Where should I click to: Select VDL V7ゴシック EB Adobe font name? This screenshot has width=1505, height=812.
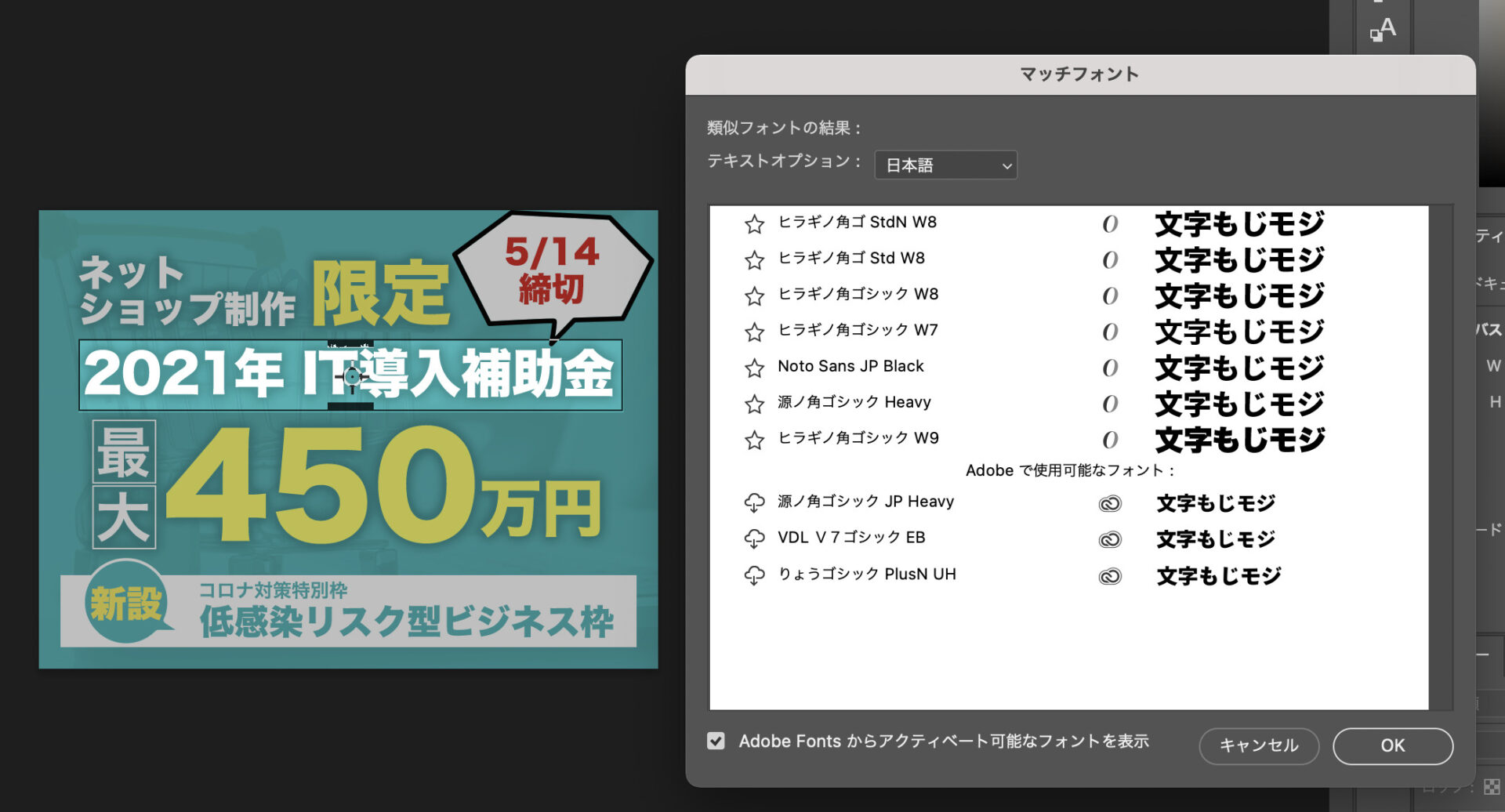[851, 538]
